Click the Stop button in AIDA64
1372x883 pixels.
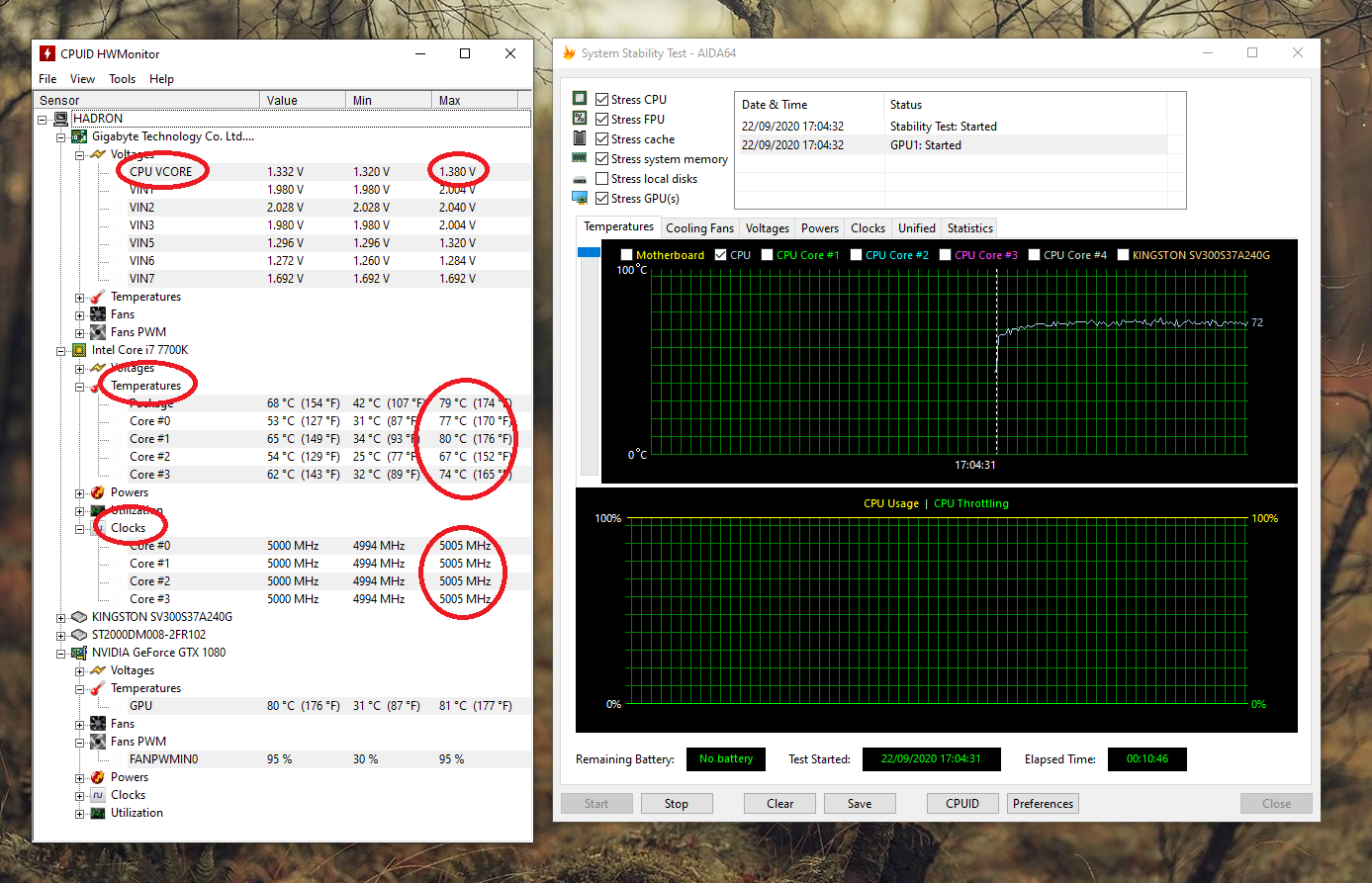677,804
